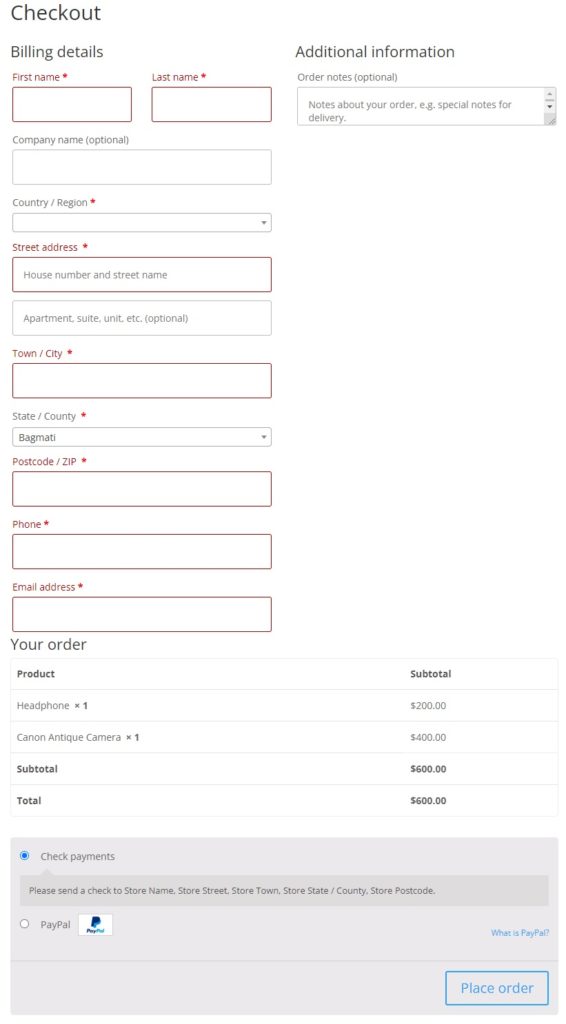Click the Order notes scroll down arrow

[550, 106]
